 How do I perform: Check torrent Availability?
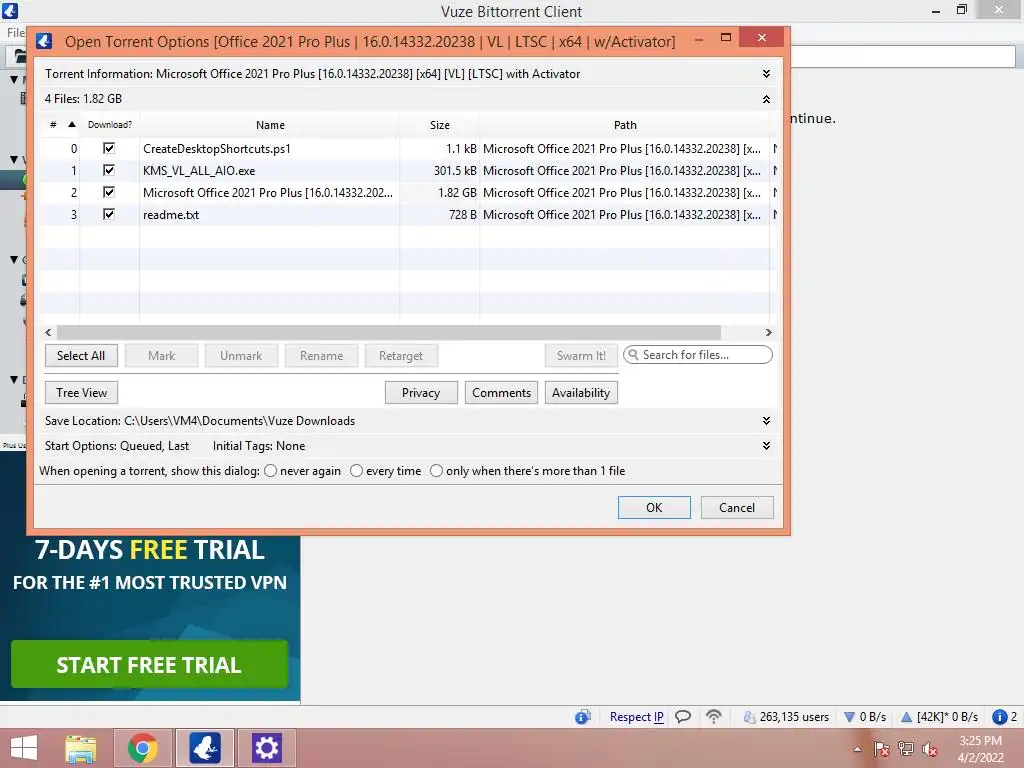click(x=581, y=392)
